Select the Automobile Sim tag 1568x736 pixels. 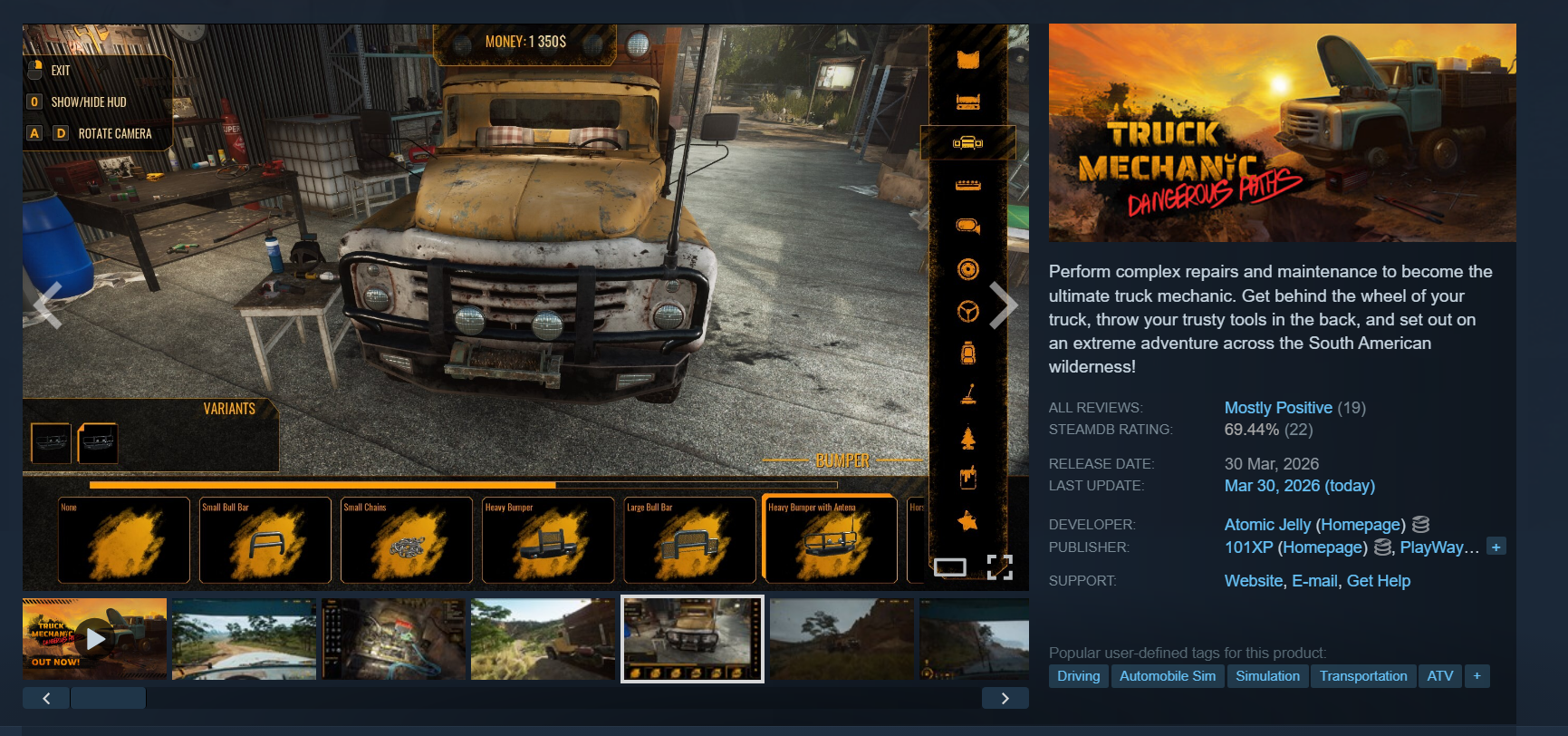point(1168,676)
